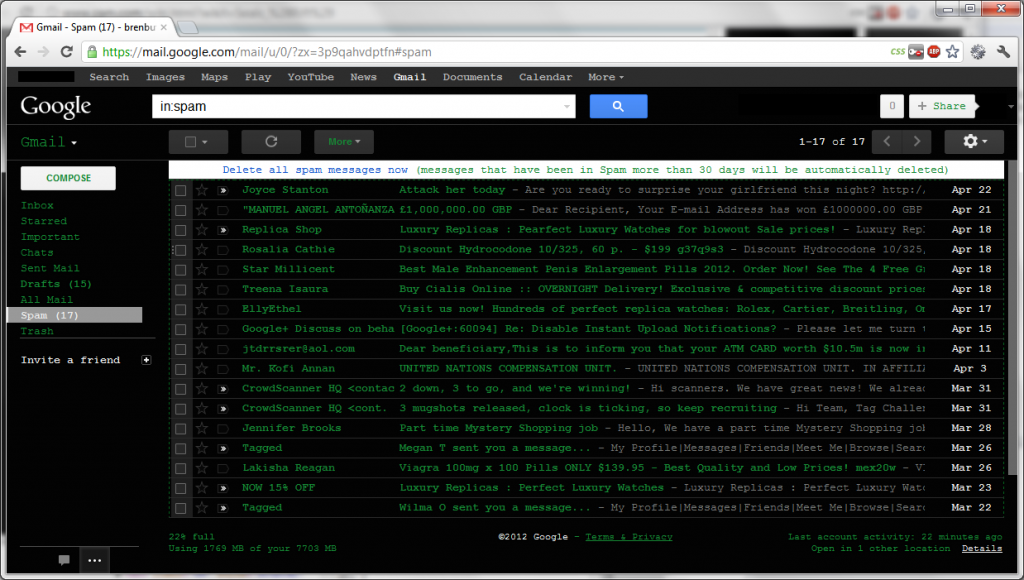Go to the Inbox folder
Screen dimensions: 1024x580
point(37,205)
